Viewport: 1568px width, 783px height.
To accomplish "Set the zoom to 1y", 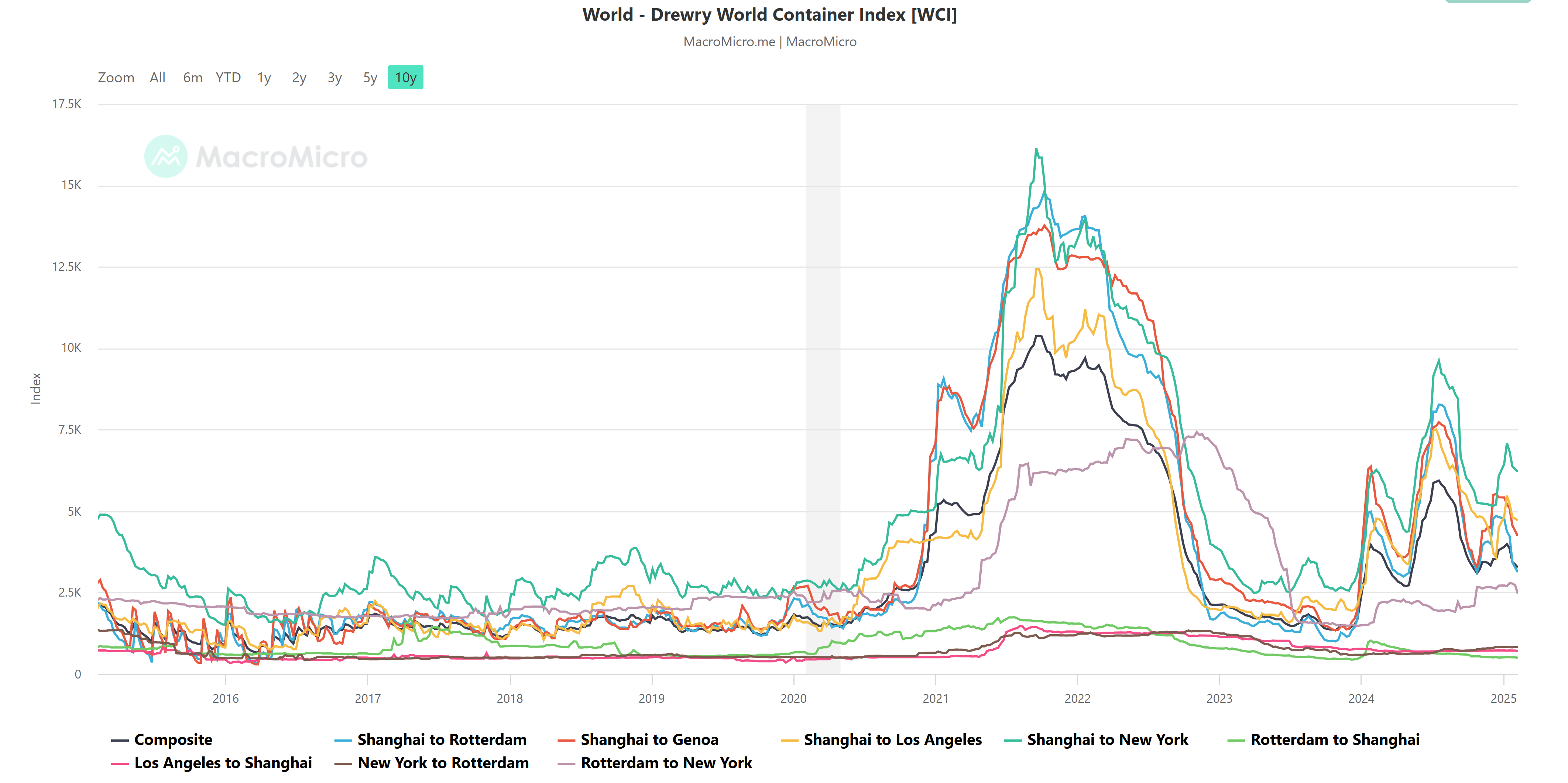I will click(264, 77).
